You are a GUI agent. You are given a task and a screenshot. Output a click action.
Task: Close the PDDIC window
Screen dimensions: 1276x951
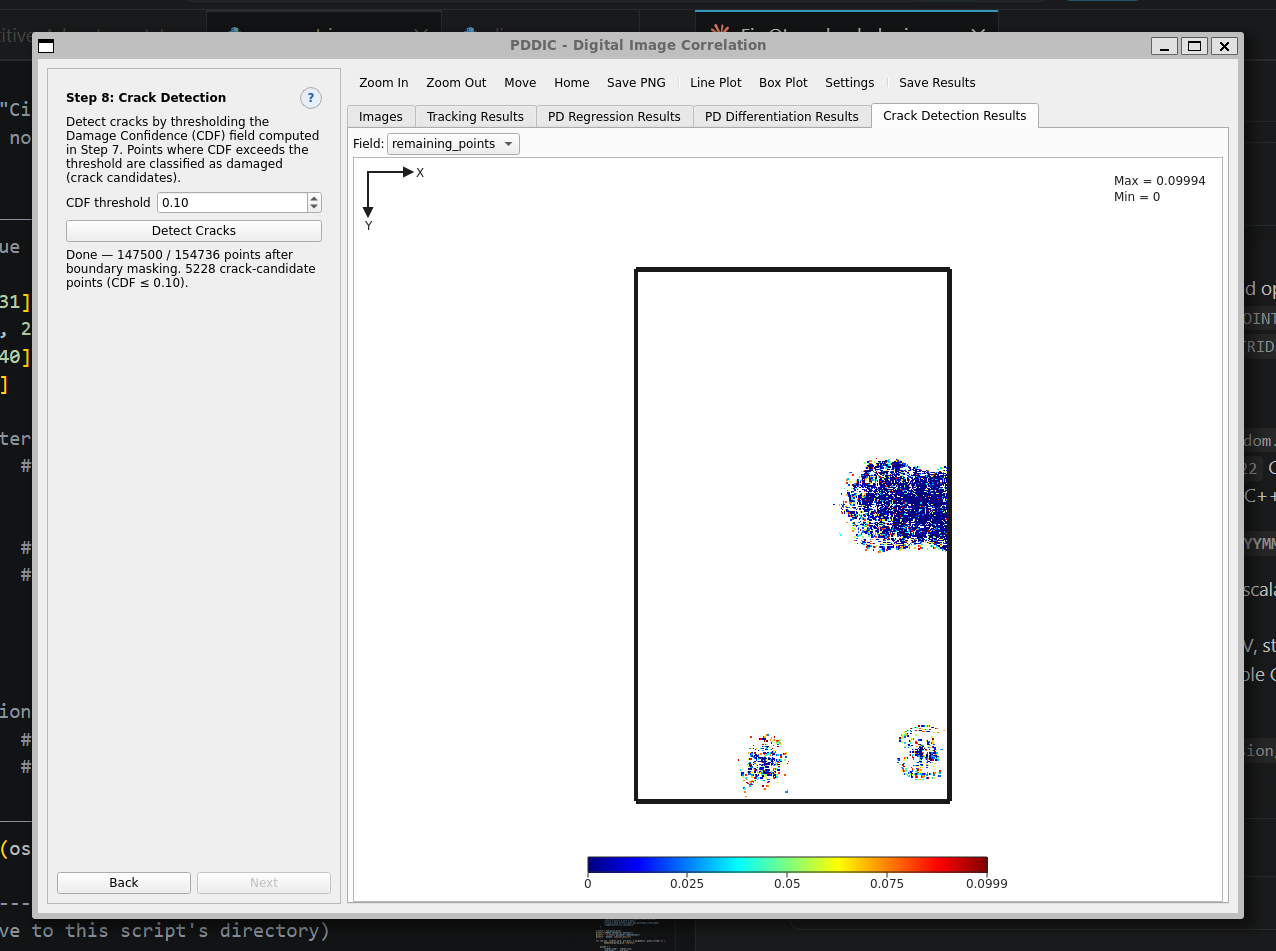(1225, 46)
